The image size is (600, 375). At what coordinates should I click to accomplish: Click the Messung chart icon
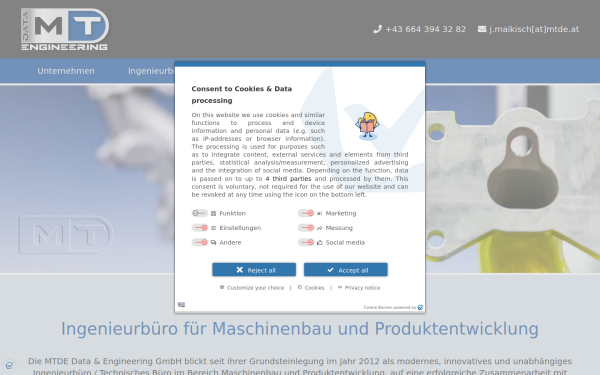coord(320,228)
